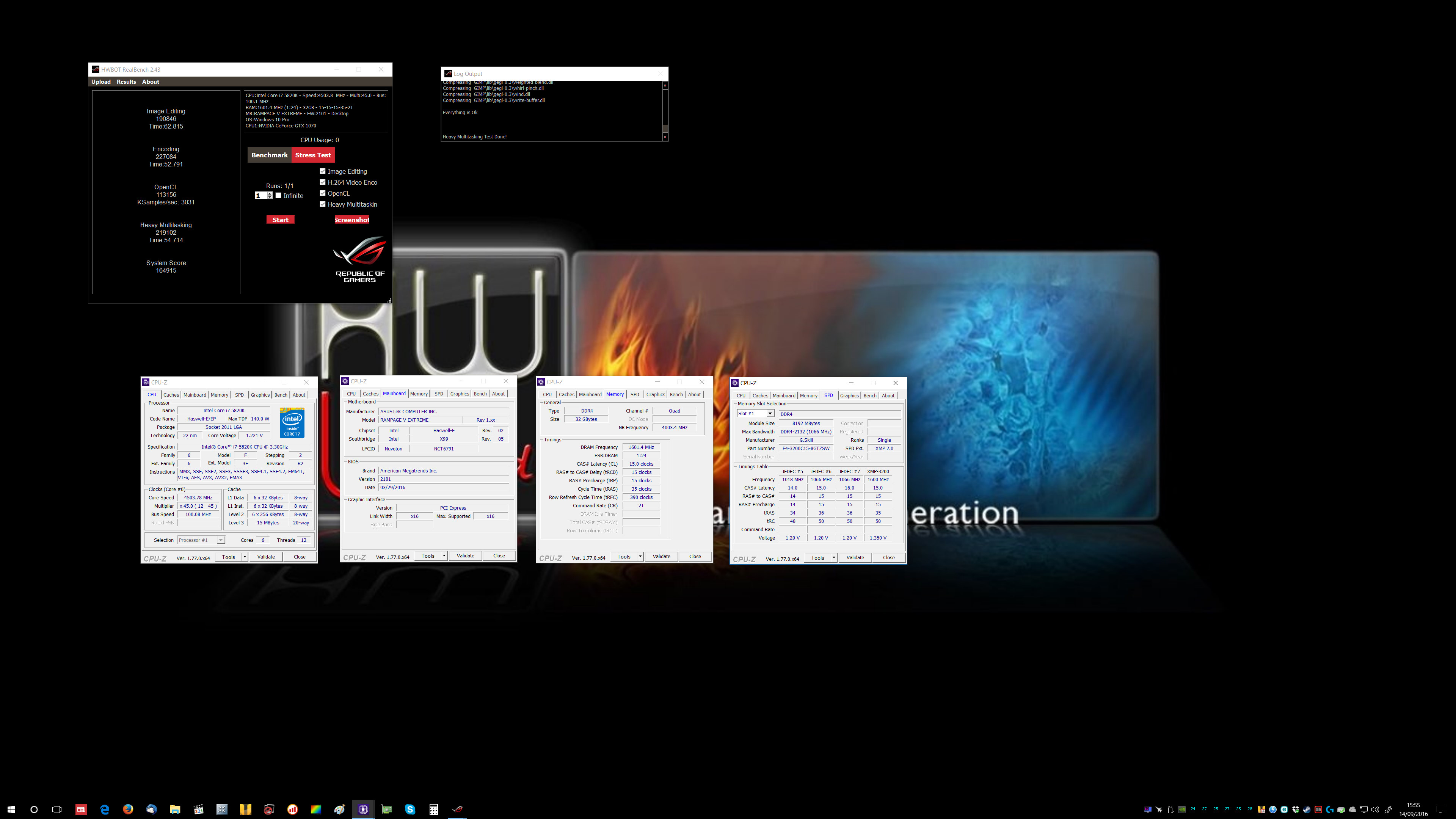Open Task View from taskbar
The width and height of the screenshot is (1456, 819).
tap(56, 810)
